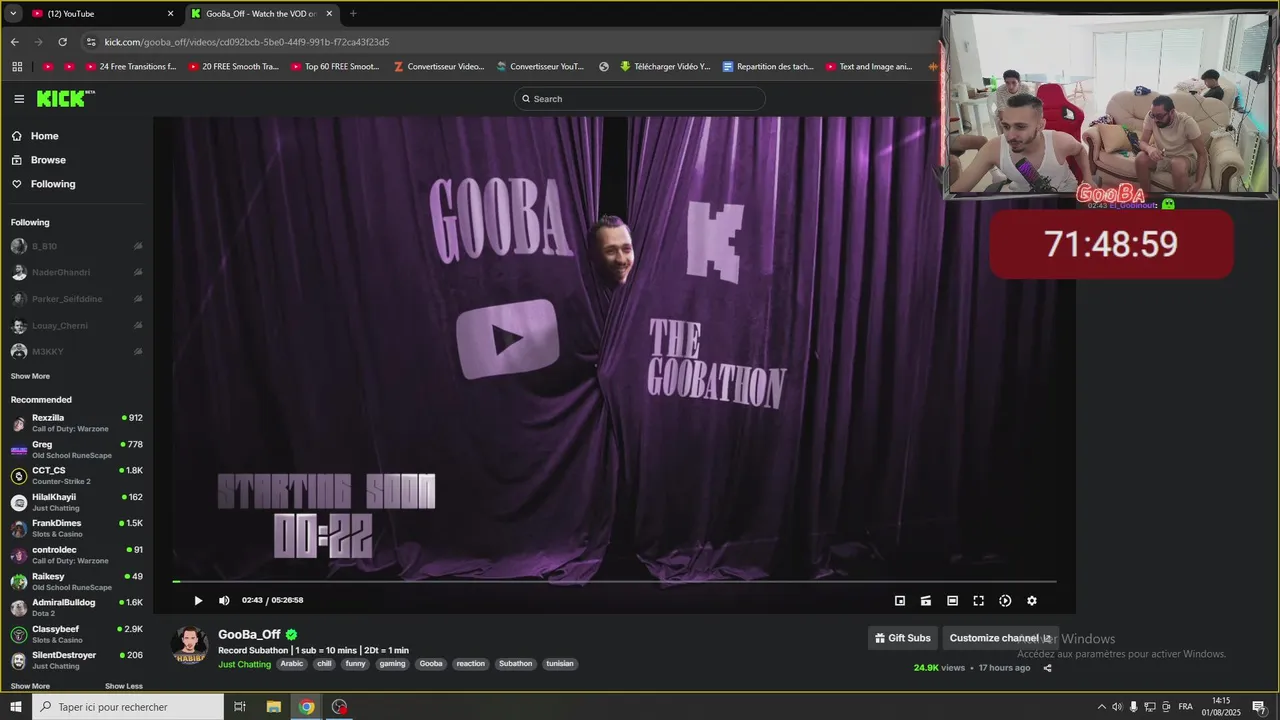This screenshot has width=1280, height=720.
Task: Open the Kick hamburger sidebar menu
Action: [19, 99]
